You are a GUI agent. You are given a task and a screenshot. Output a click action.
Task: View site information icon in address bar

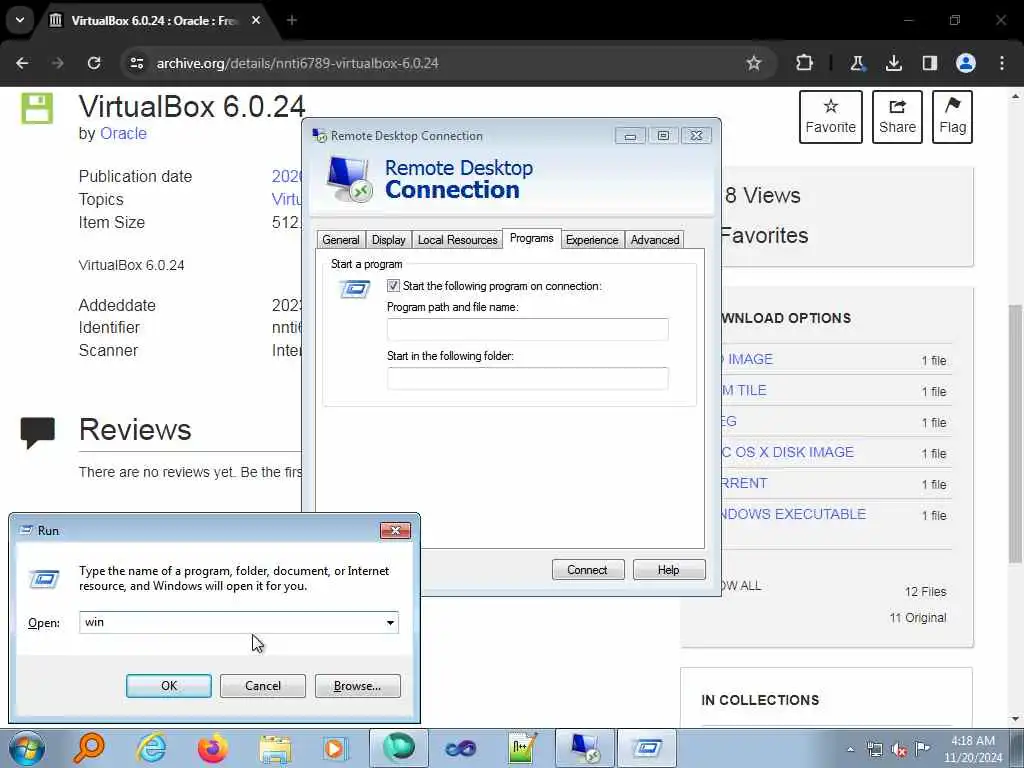pyautogui.click(x=136, y=63)
